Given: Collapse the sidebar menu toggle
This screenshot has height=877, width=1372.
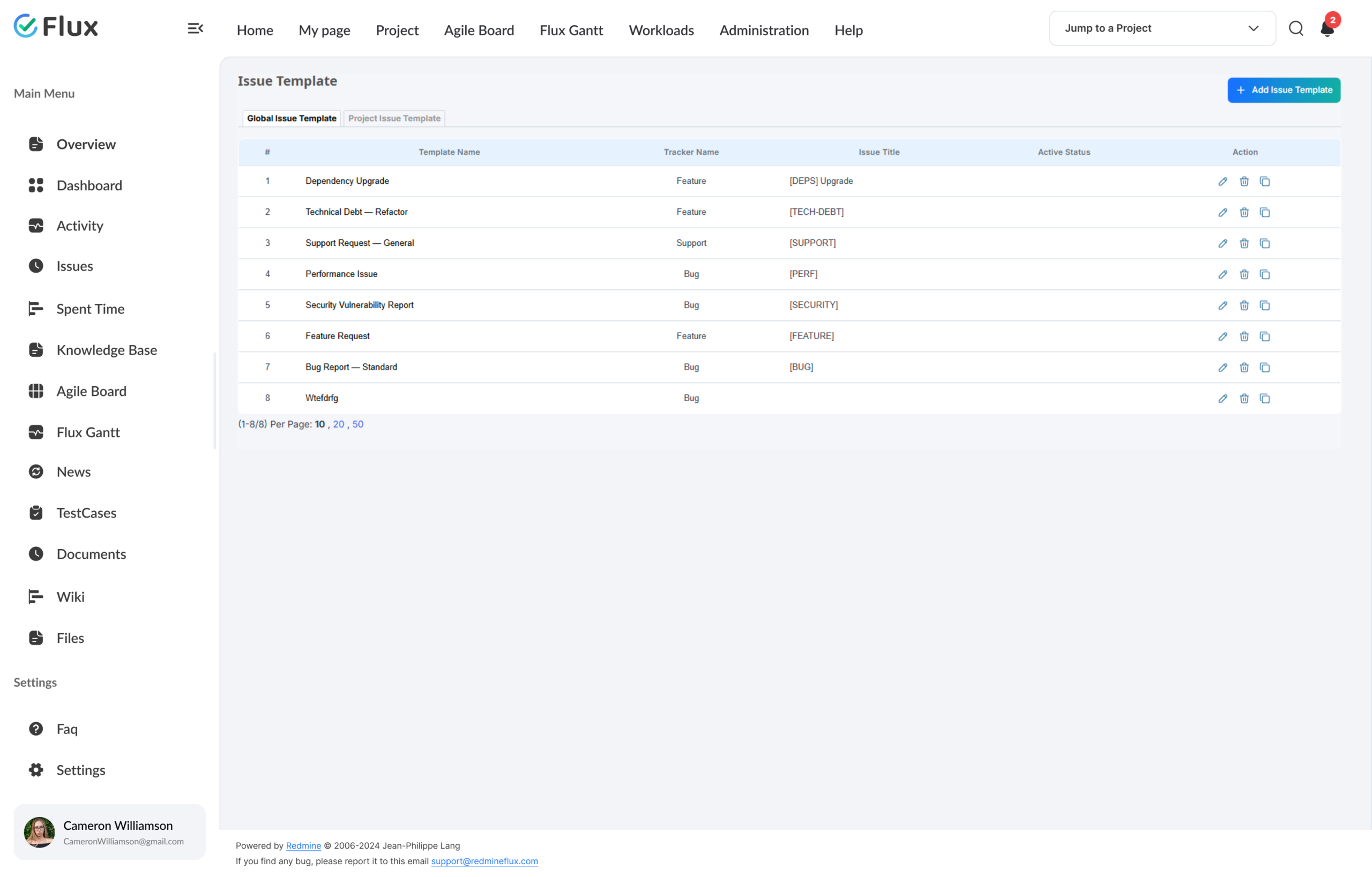Looking at the screenshot, I should pyautogui.click(x=195, y=28).
